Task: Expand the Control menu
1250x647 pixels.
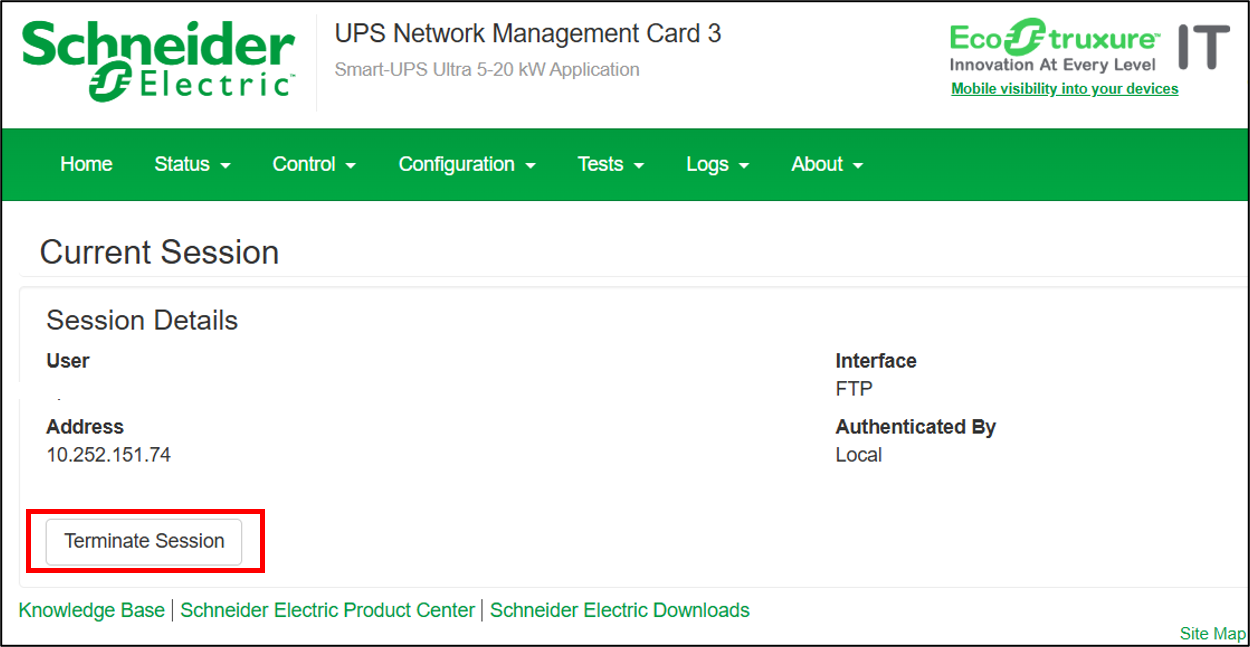Action: pyautogui.click(x=314, y=164)
